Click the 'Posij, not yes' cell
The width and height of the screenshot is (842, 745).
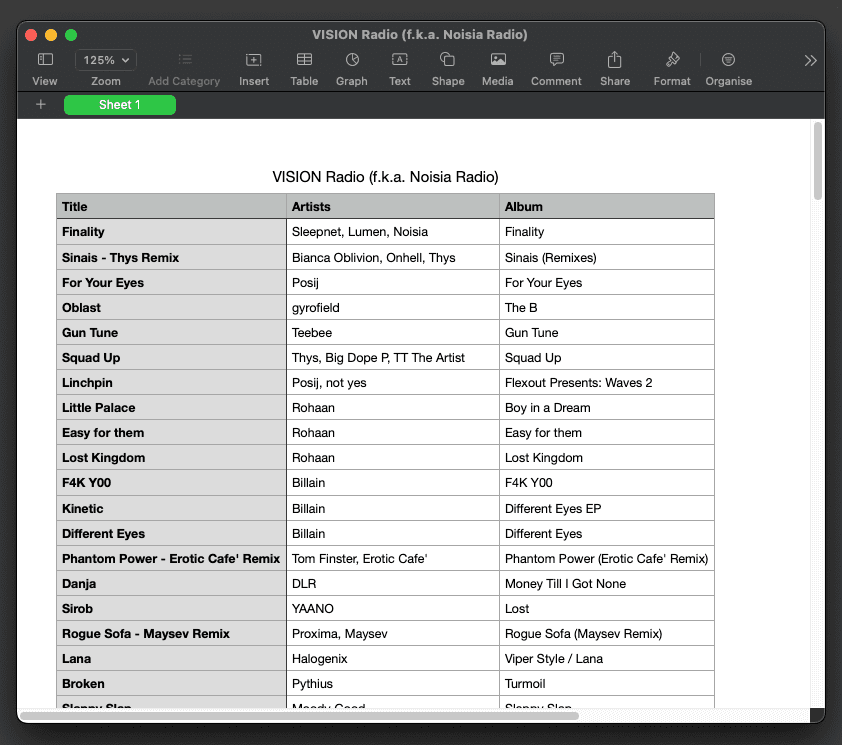[x=393, y=382]
